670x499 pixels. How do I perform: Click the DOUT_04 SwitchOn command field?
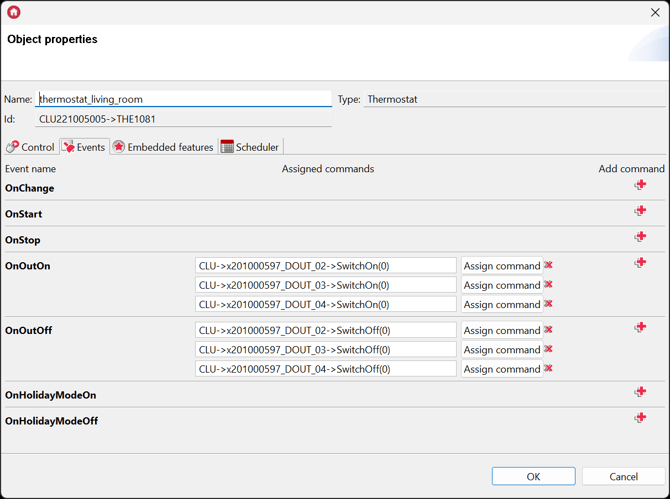click(x=325, y=304)
